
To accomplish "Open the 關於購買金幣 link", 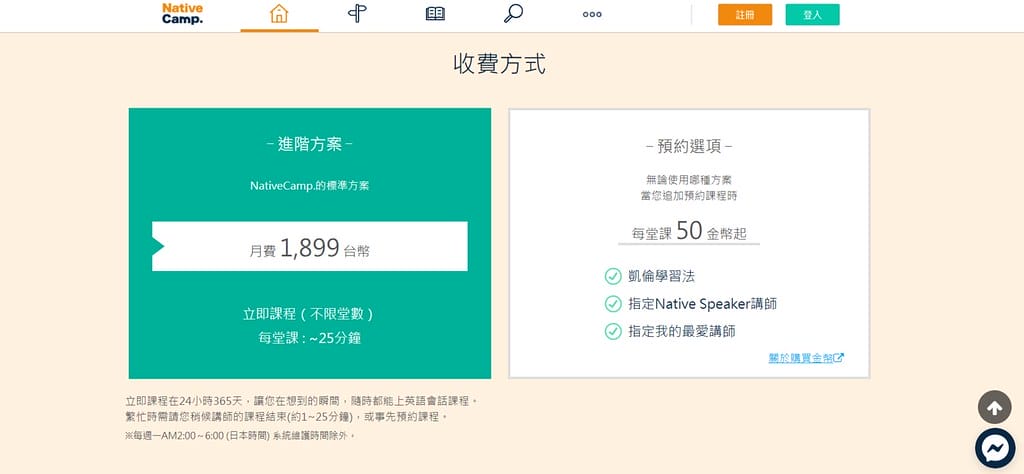I will coord(800,358).
